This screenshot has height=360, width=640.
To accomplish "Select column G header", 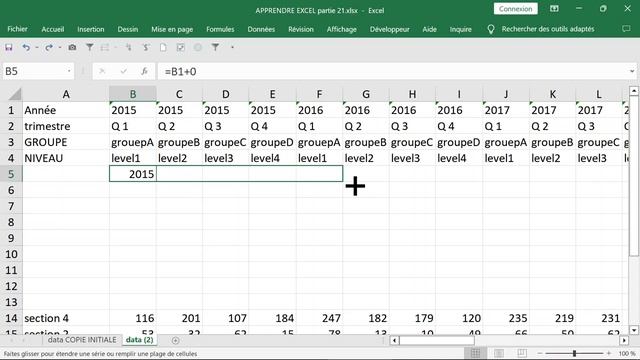I will pos(366,94).
